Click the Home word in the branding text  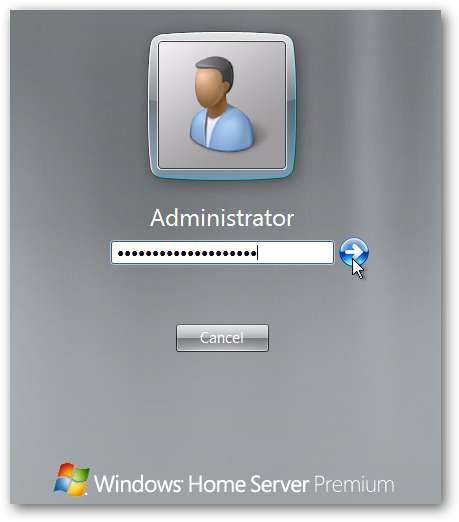(217, 484)
